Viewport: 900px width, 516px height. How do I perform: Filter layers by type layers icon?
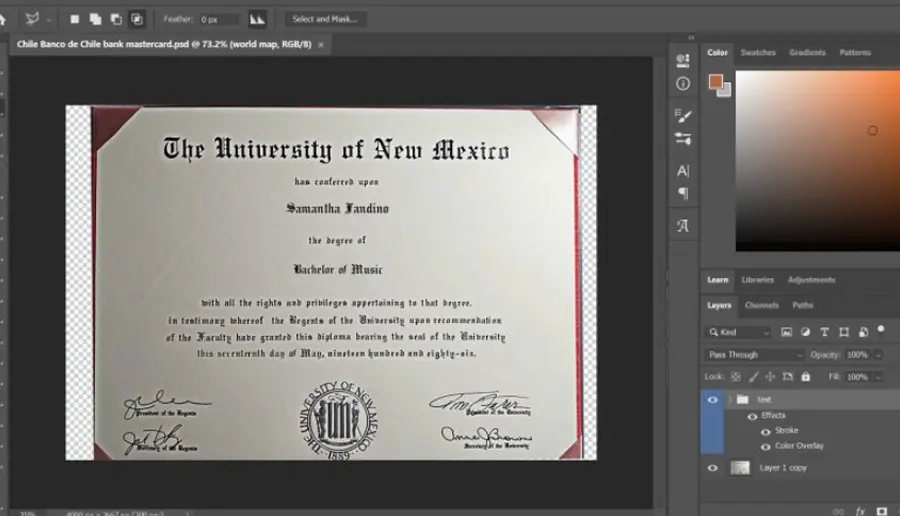tap(824, 332)
